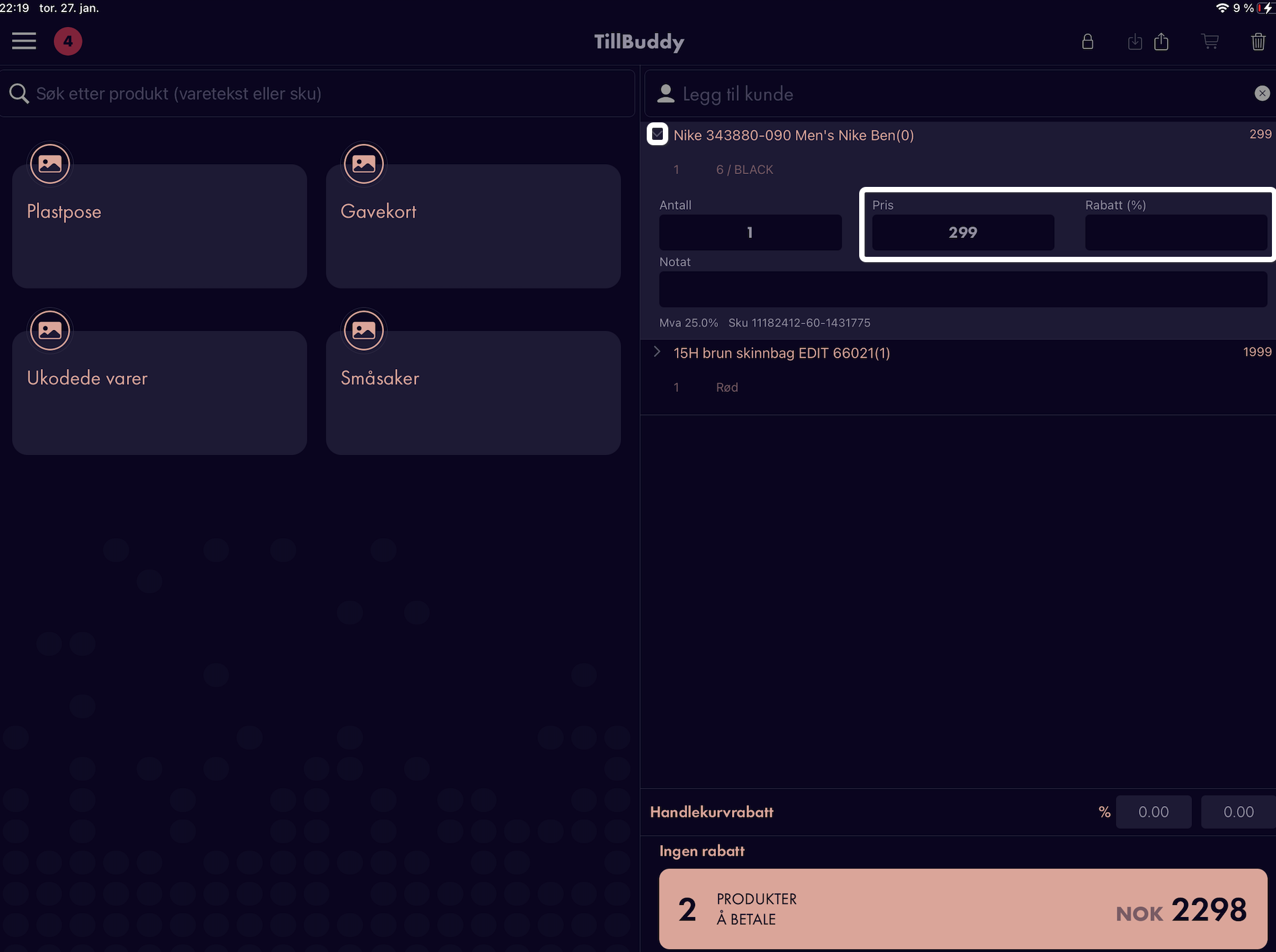
Task: Edit the Antall quantity field
Action: (x=750, y=233)
